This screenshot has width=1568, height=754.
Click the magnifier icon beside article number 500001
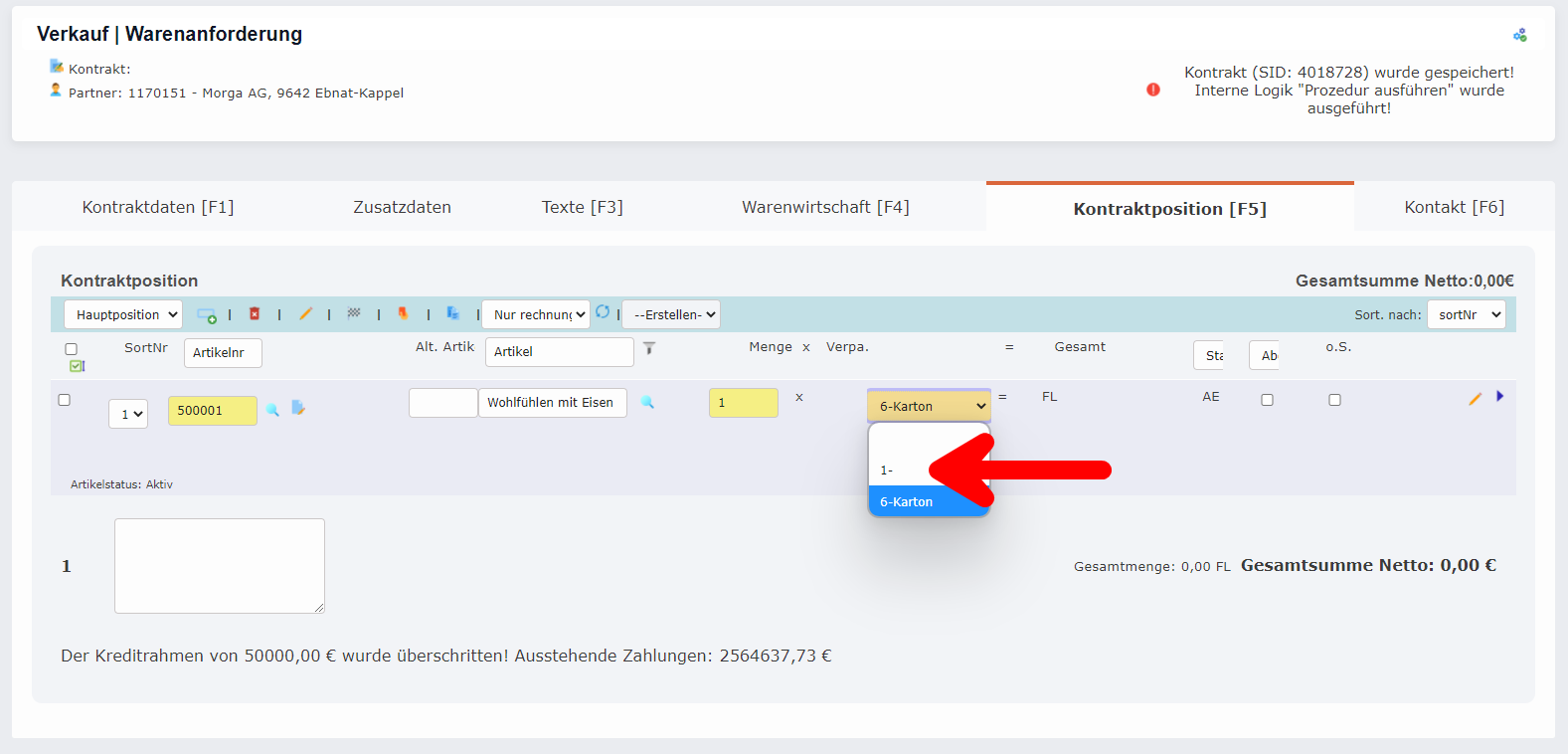(x=272, y=410)
